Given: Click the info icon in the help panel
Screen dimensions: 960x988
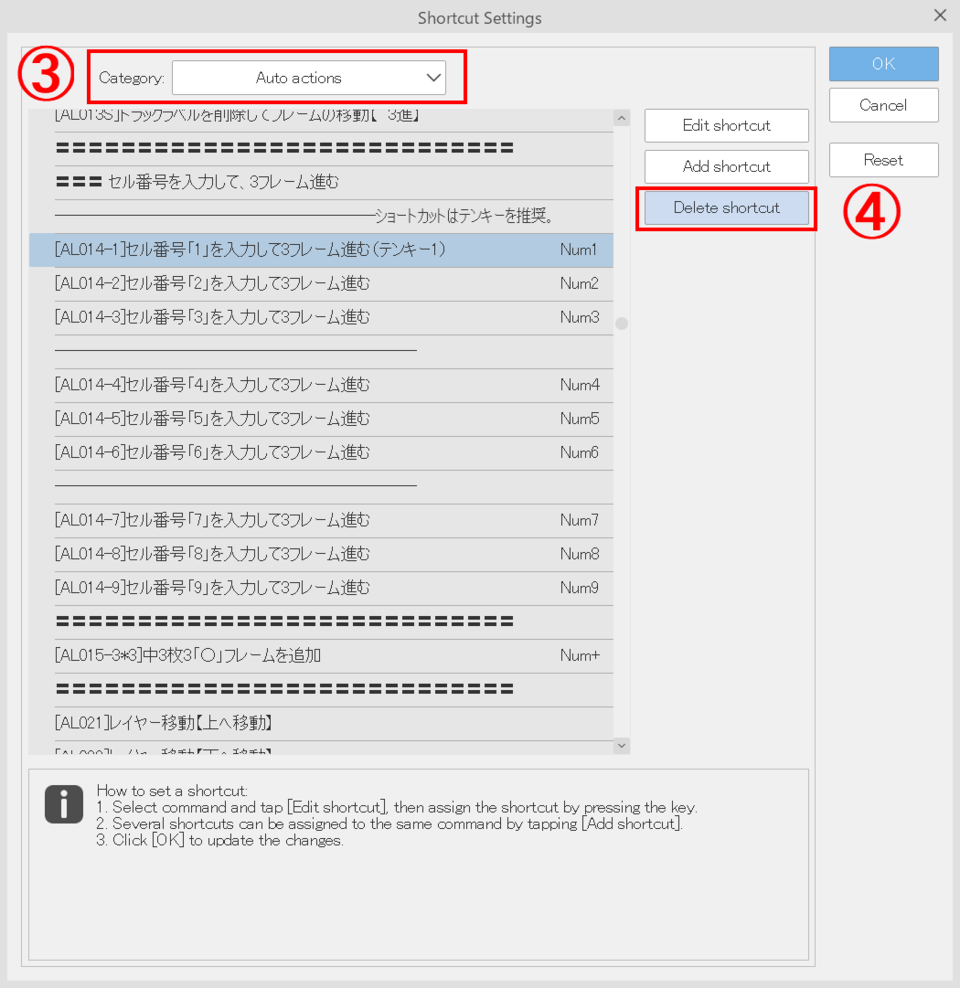Looking at the screenshot, I should pyautogui.click(x=64, y=804).
